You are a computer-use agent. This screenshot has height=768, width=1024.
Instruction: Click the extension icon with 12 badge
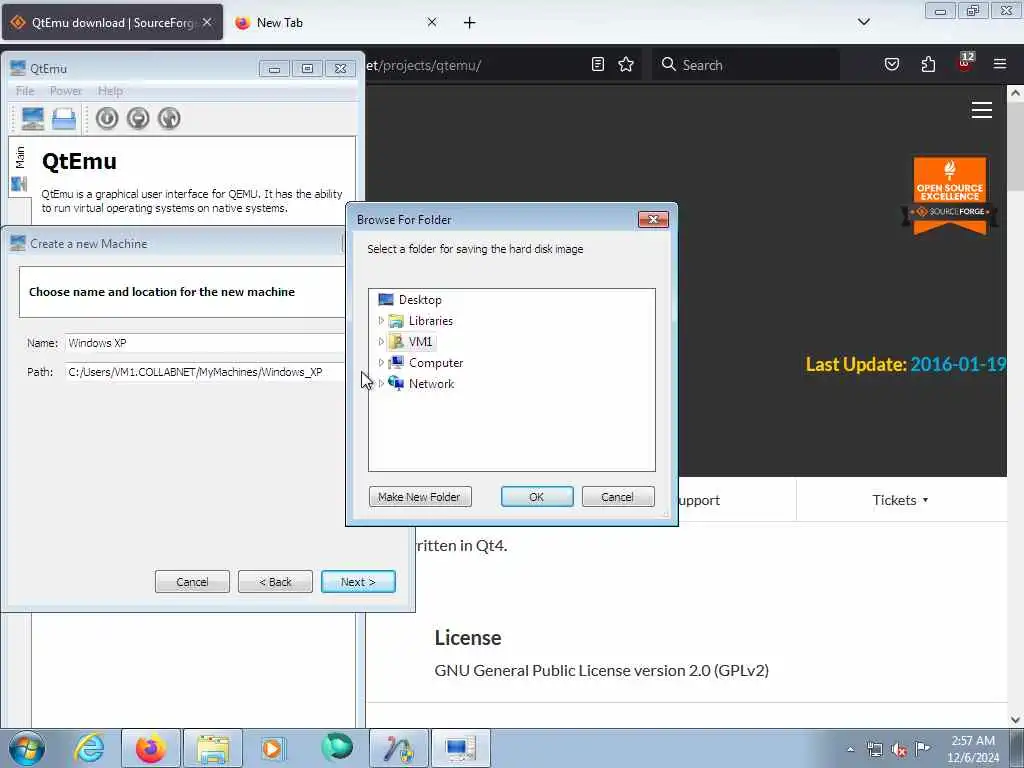pyautogui.click(x=965, y=62)
